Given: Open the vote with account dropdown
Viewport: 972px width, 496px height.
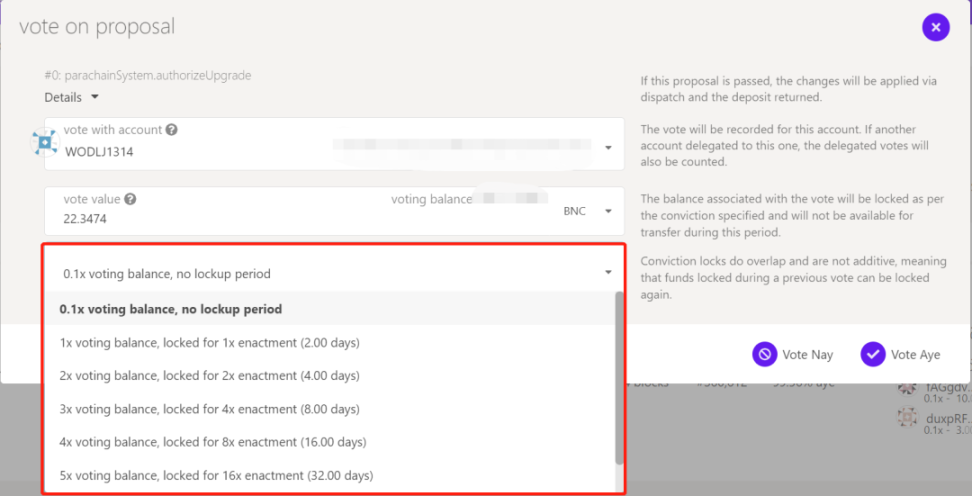Looking at the screenshot, I should [608, 148].
